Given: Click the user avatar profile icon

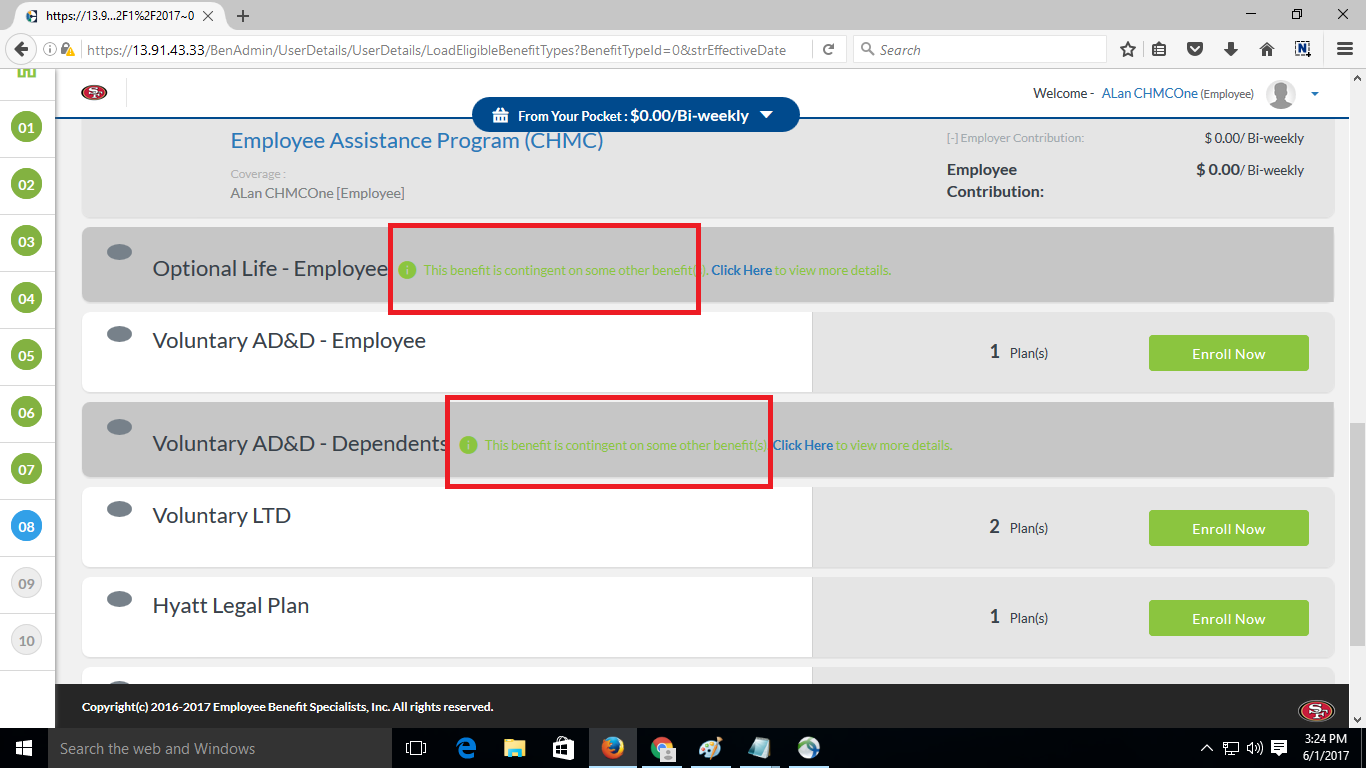Looking at the screenshot, I should click(x=1280, y=94).
